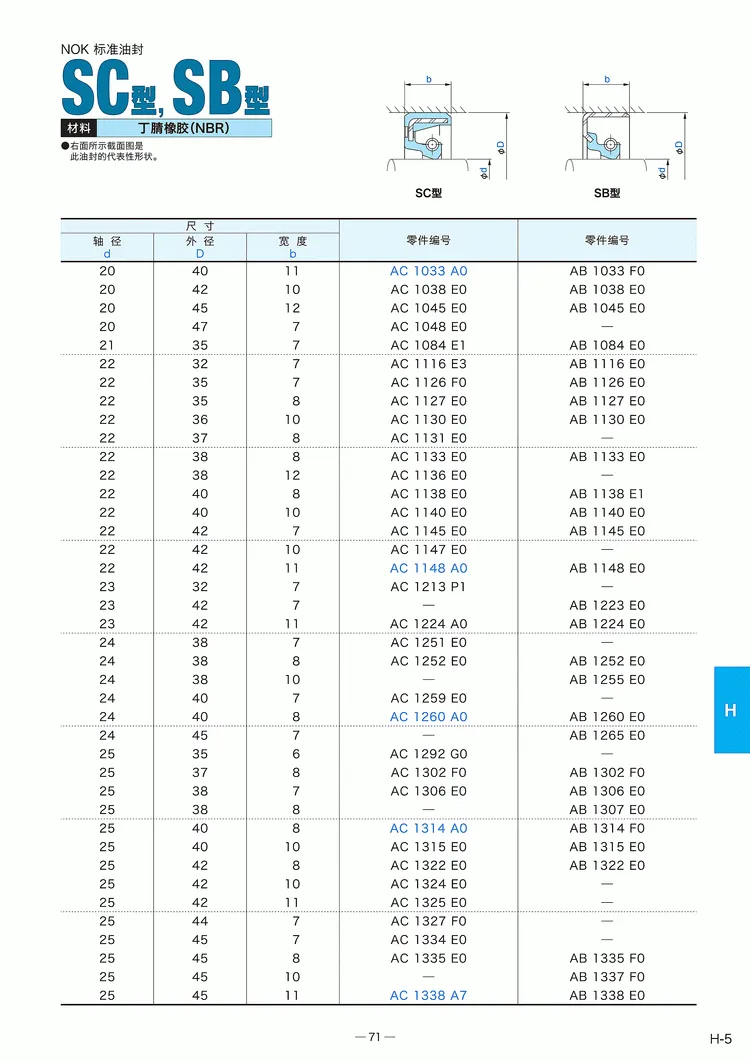This screenshot has height=1061, width=750.
Task: Select part number AB 1337 F0
Action: click(x=607, y=977)
